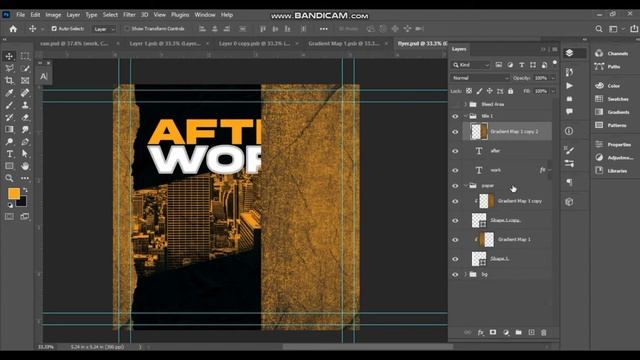640x360 pixels.
Task: Select the Move tool in toolbox
Action: point(9,56)
